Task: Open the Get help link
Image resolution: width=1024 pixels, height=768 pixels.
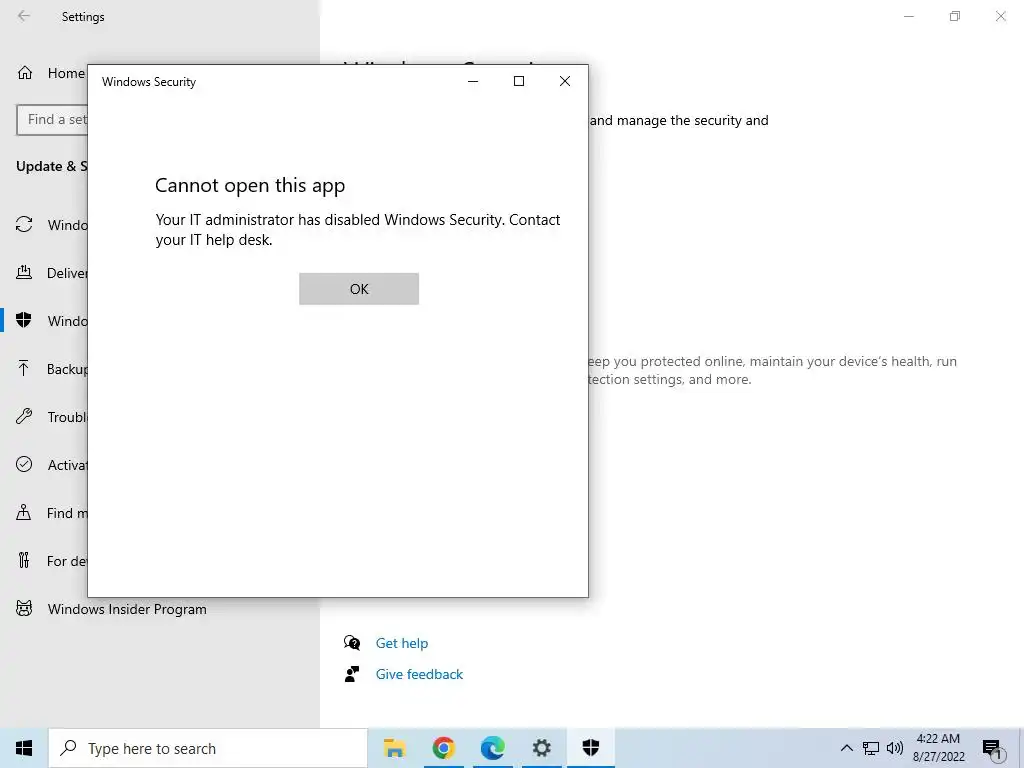Action: point(402,643)
